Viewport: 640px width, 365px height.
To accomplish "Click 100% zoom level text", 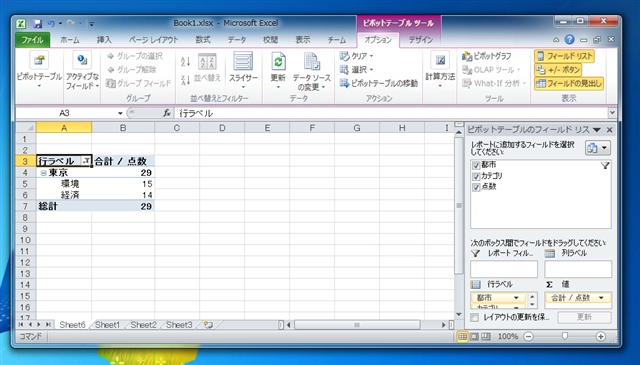I will click(x=508, y=336).
